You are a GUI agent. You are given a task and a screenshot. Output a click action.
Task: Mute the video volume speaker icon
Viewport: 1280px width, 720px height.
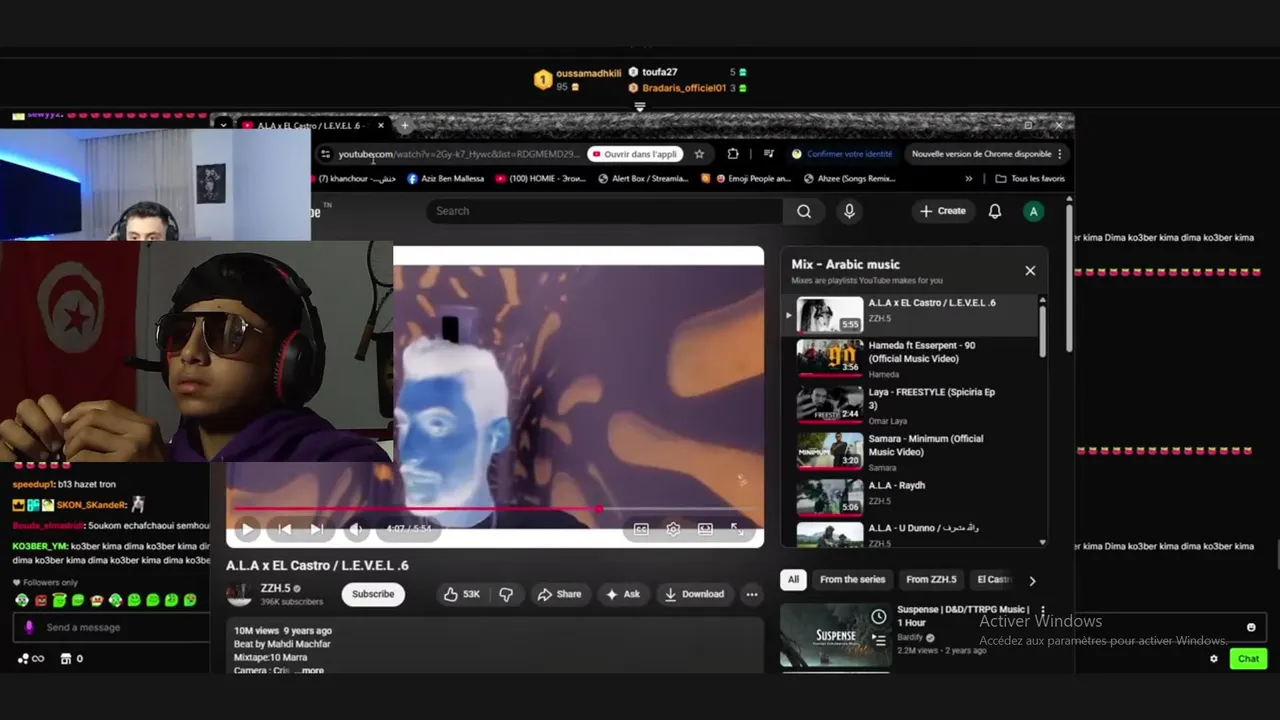(x=355, y=529)
